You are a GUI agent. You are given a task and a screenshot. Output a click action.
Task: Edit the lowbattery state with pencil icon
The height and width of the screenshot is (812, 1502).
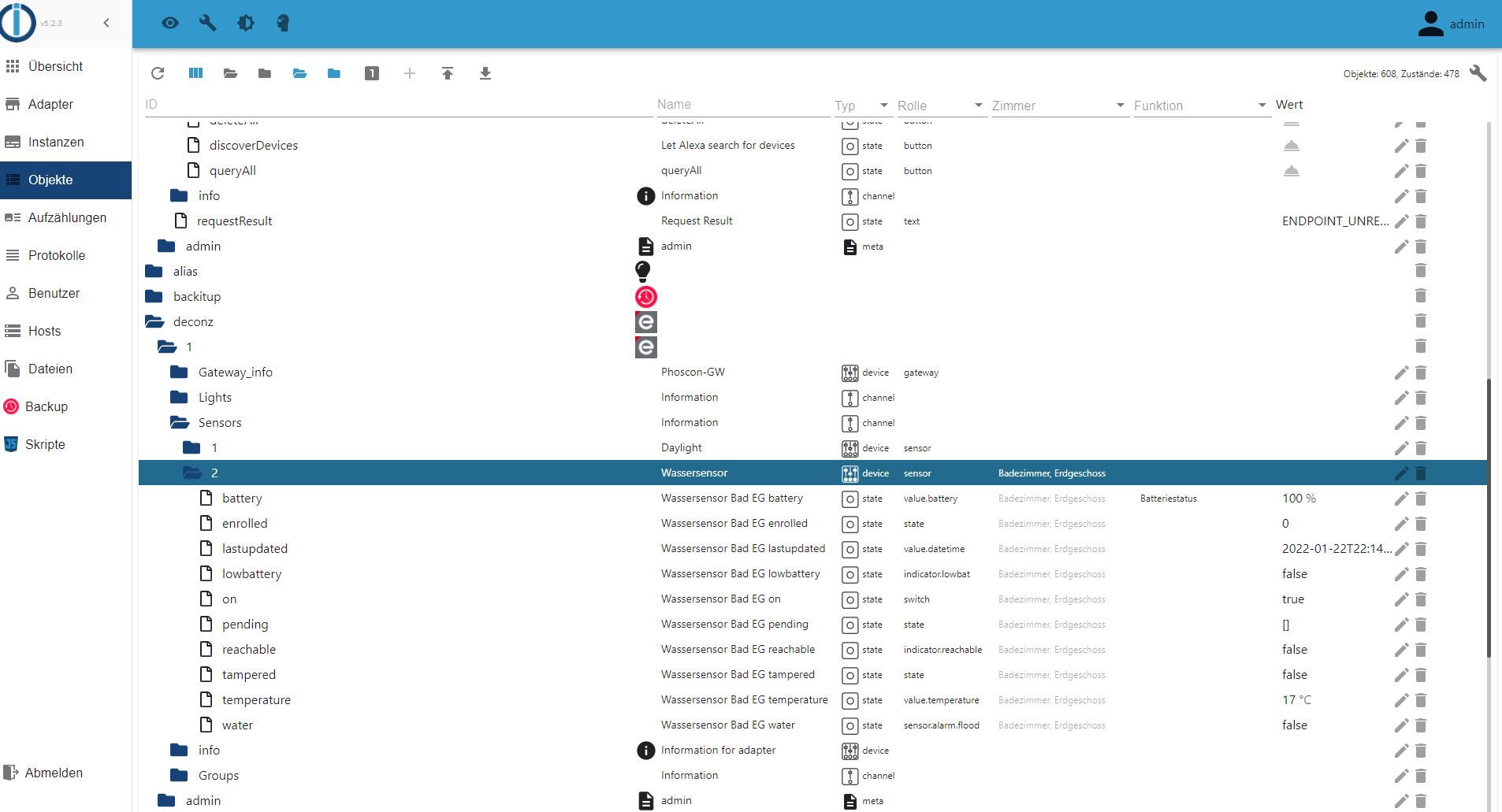pos(1401,574)
